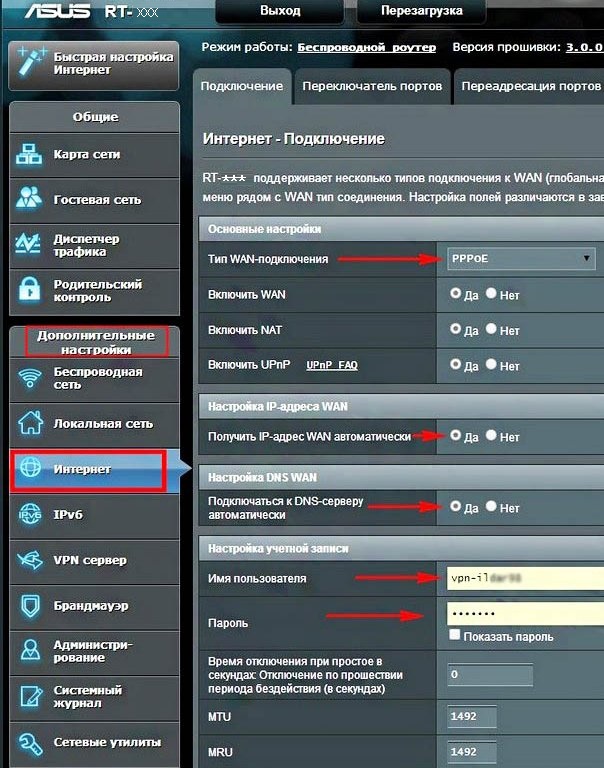Open the WAN connection type PPPoE dropdown
This screenshot has height=768, width=604.
(521, 259)
